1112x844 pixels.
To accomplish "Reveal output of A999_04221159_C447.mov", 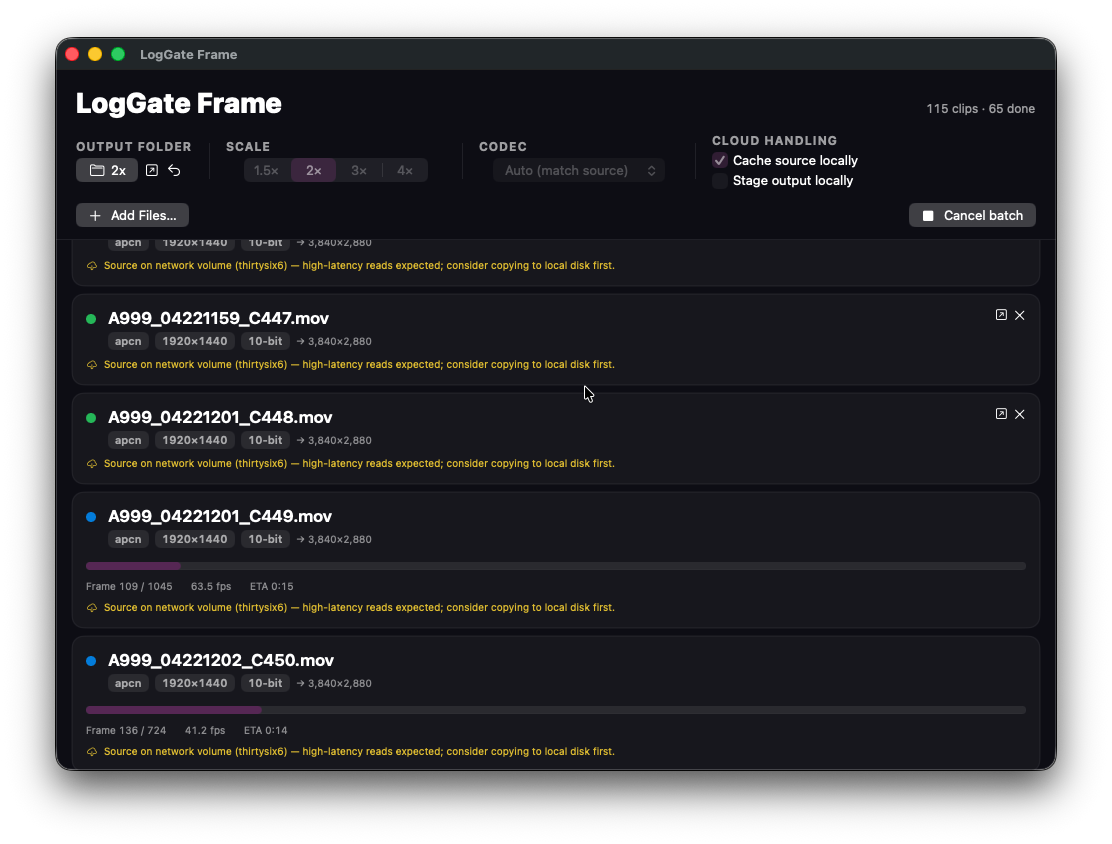I will [x=1001, y=315].
